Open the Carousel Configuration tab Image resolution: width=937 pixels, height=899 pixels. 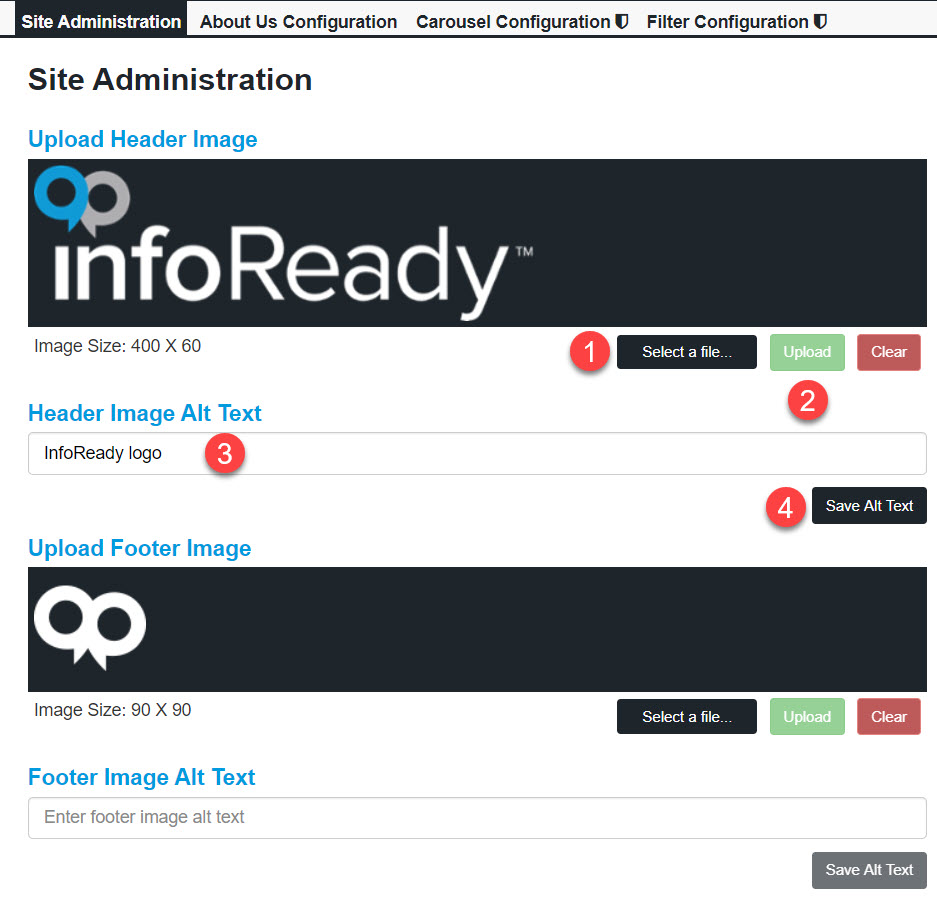point(522,22)
